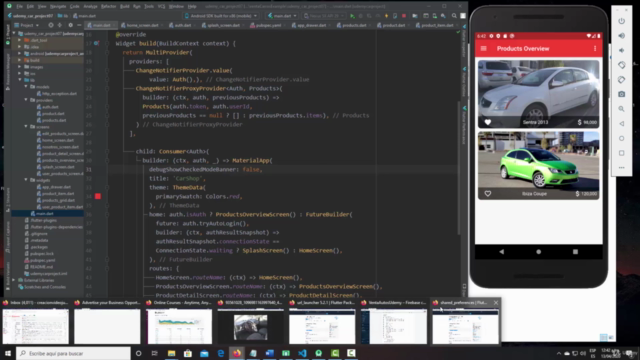Raise emulator volume with the volume up icon
This screenshot has width=640, height=360.
621,36
